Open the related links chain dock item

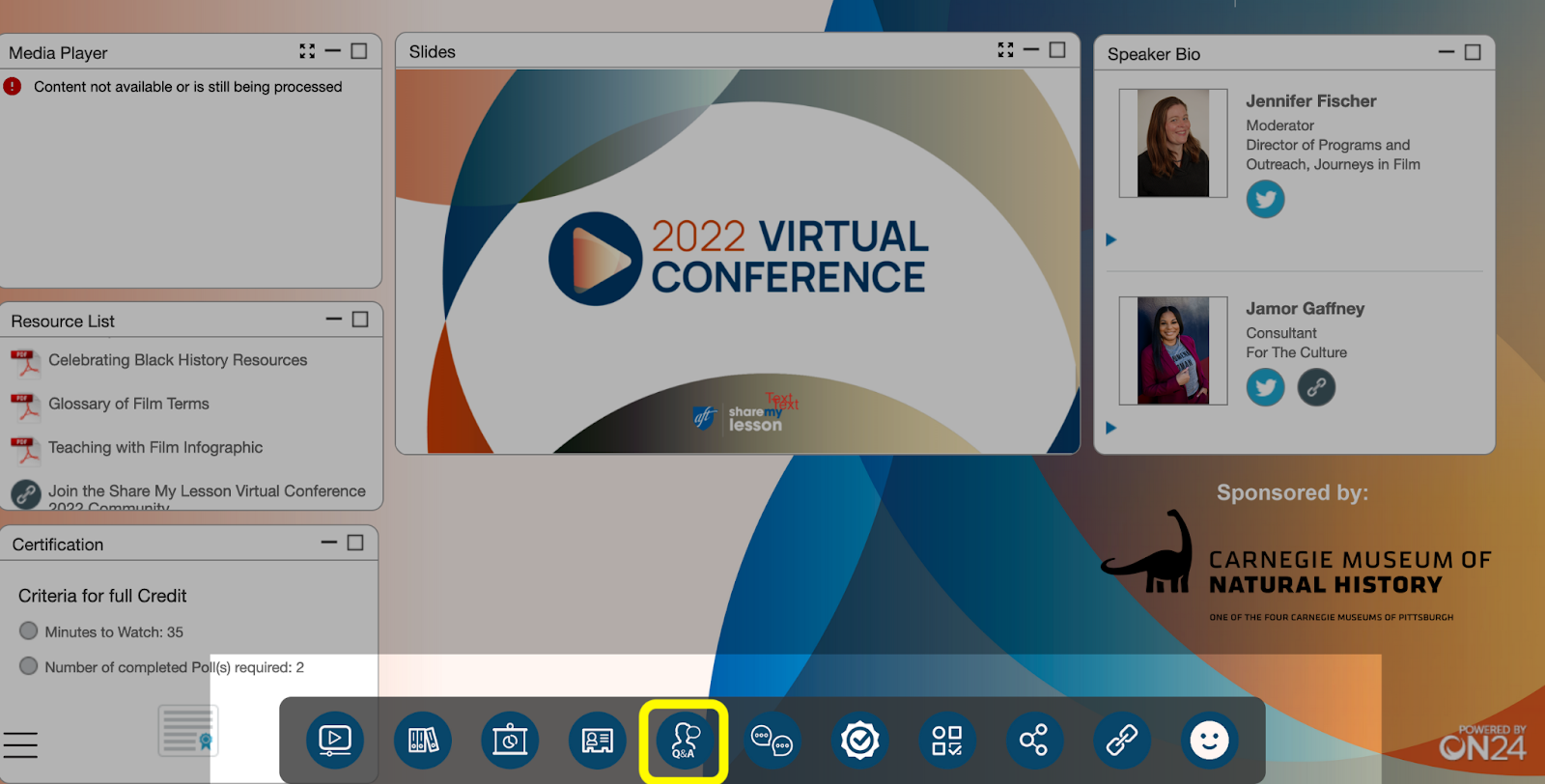pos(1121,741)
